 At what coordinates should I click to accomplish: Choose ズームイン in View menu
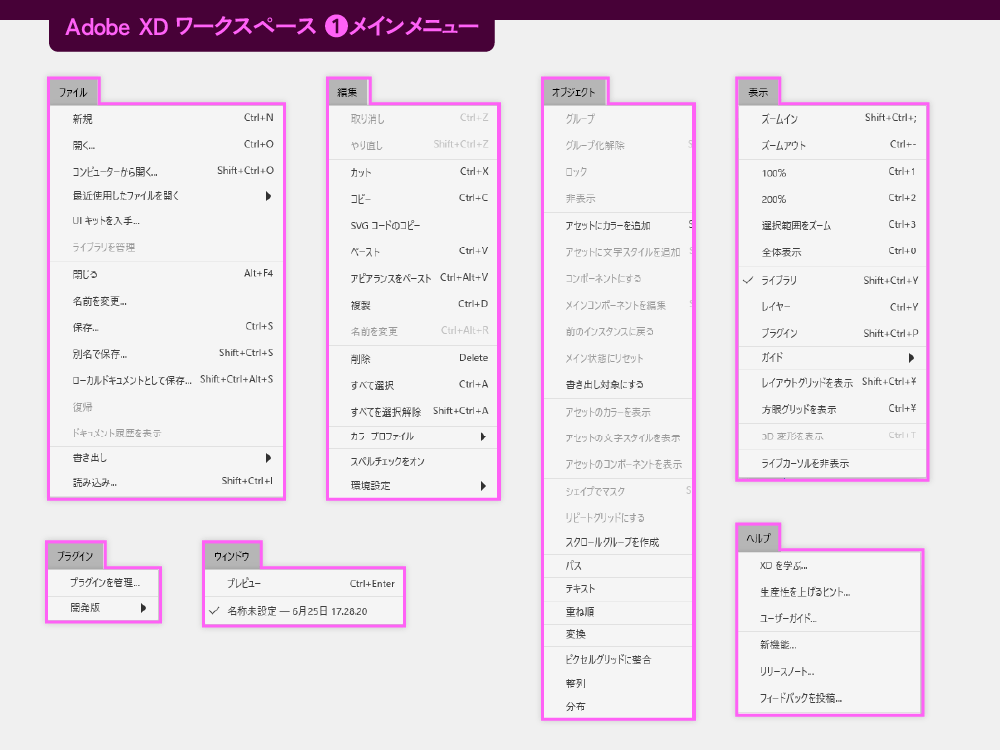832,119
